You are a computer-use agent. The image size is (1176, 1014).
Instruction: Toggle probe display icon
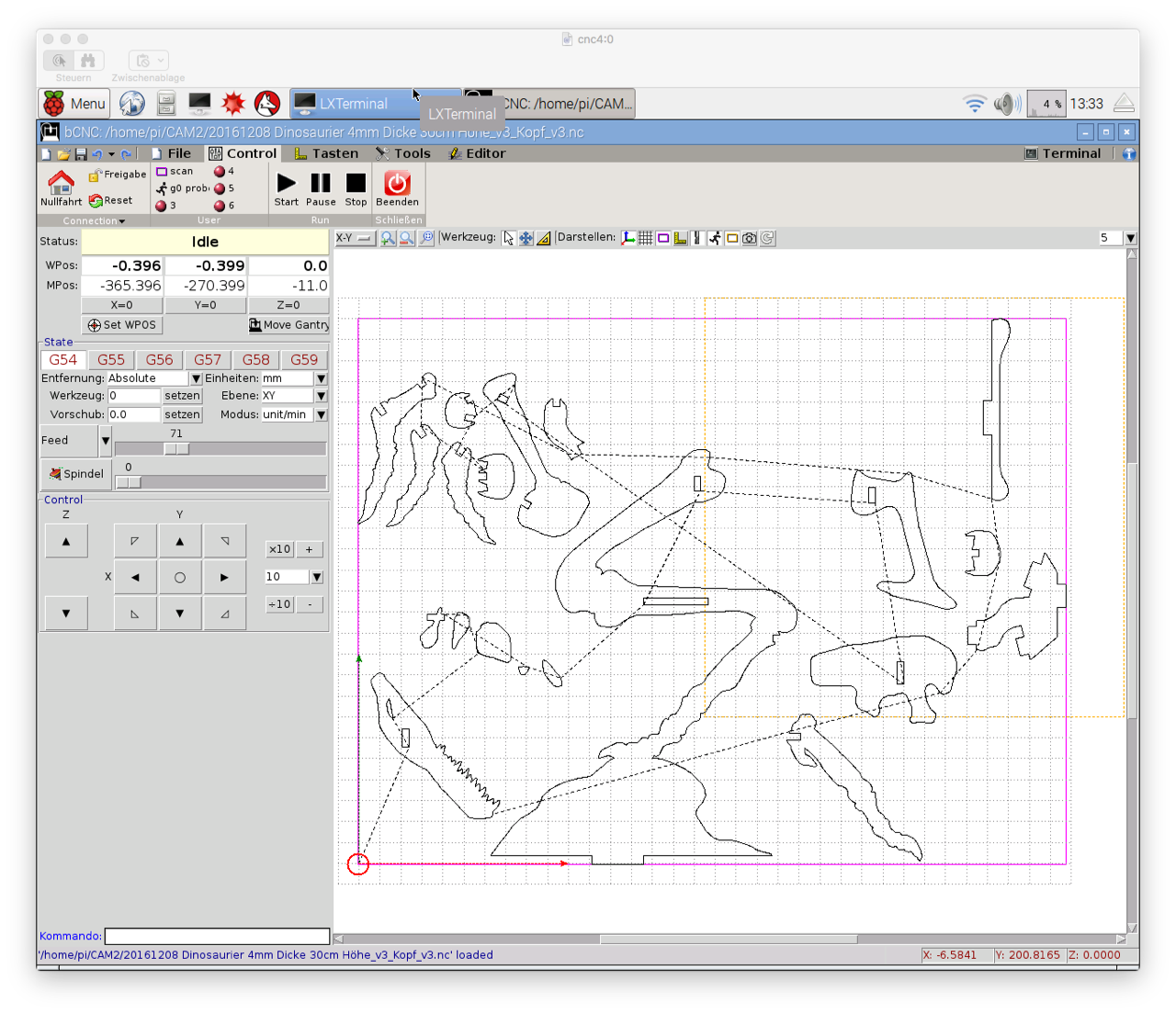tap(681, 238)
